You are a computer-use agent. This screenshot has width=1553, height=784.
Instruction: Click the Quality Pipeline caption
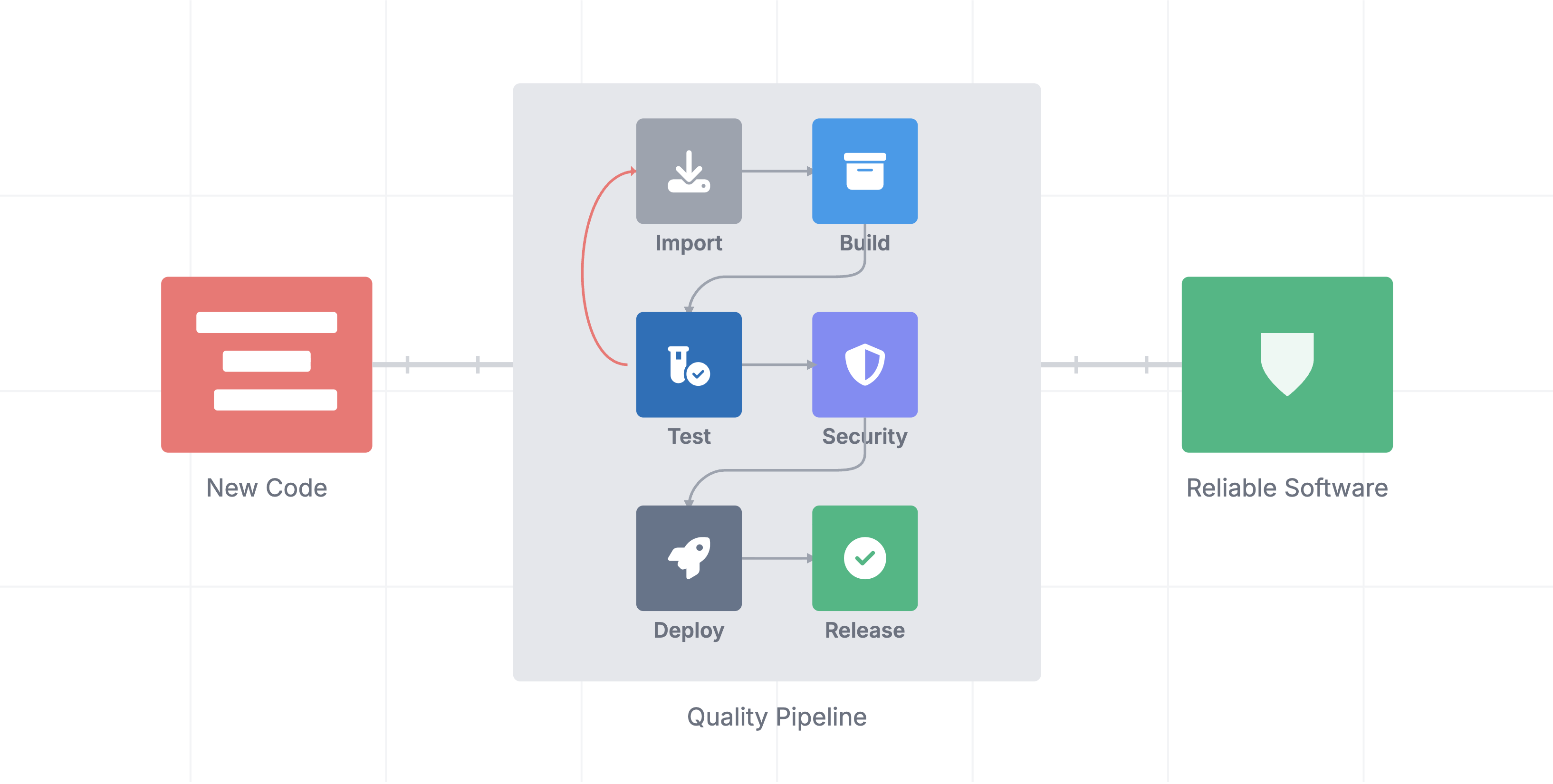(x=776, y=717)
